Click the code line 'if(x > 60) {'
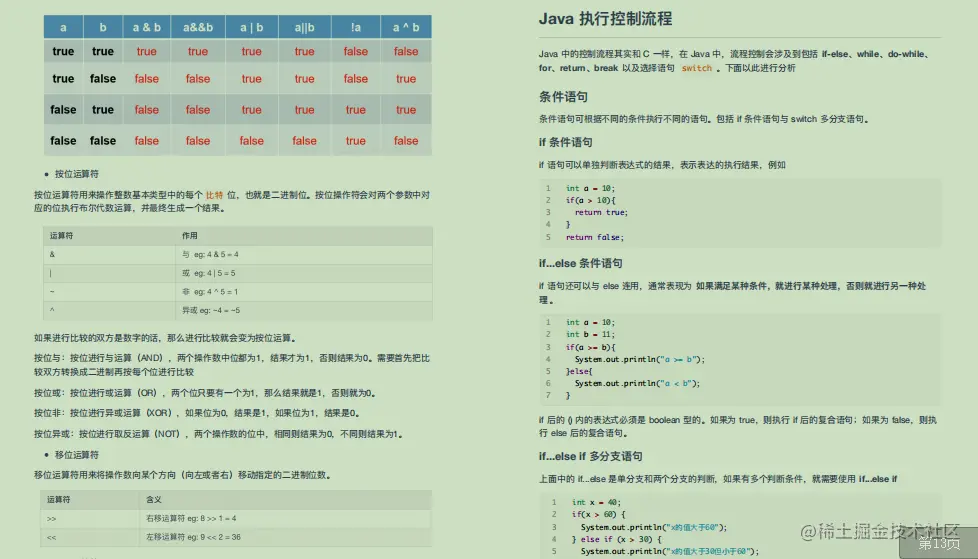 598,515
